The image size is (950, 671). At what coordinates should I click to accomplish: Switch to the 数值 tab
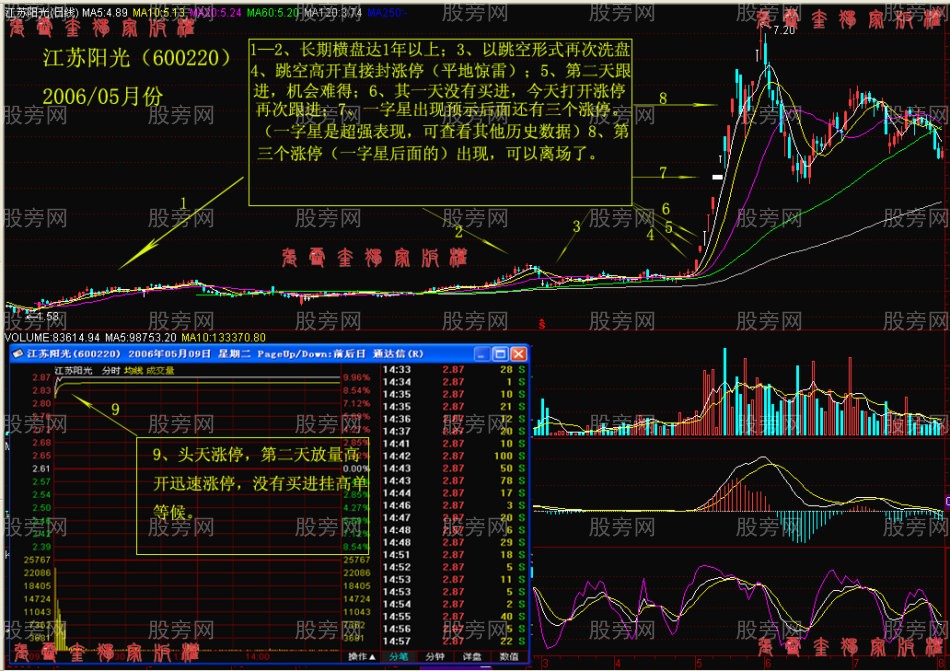(508, 656)
